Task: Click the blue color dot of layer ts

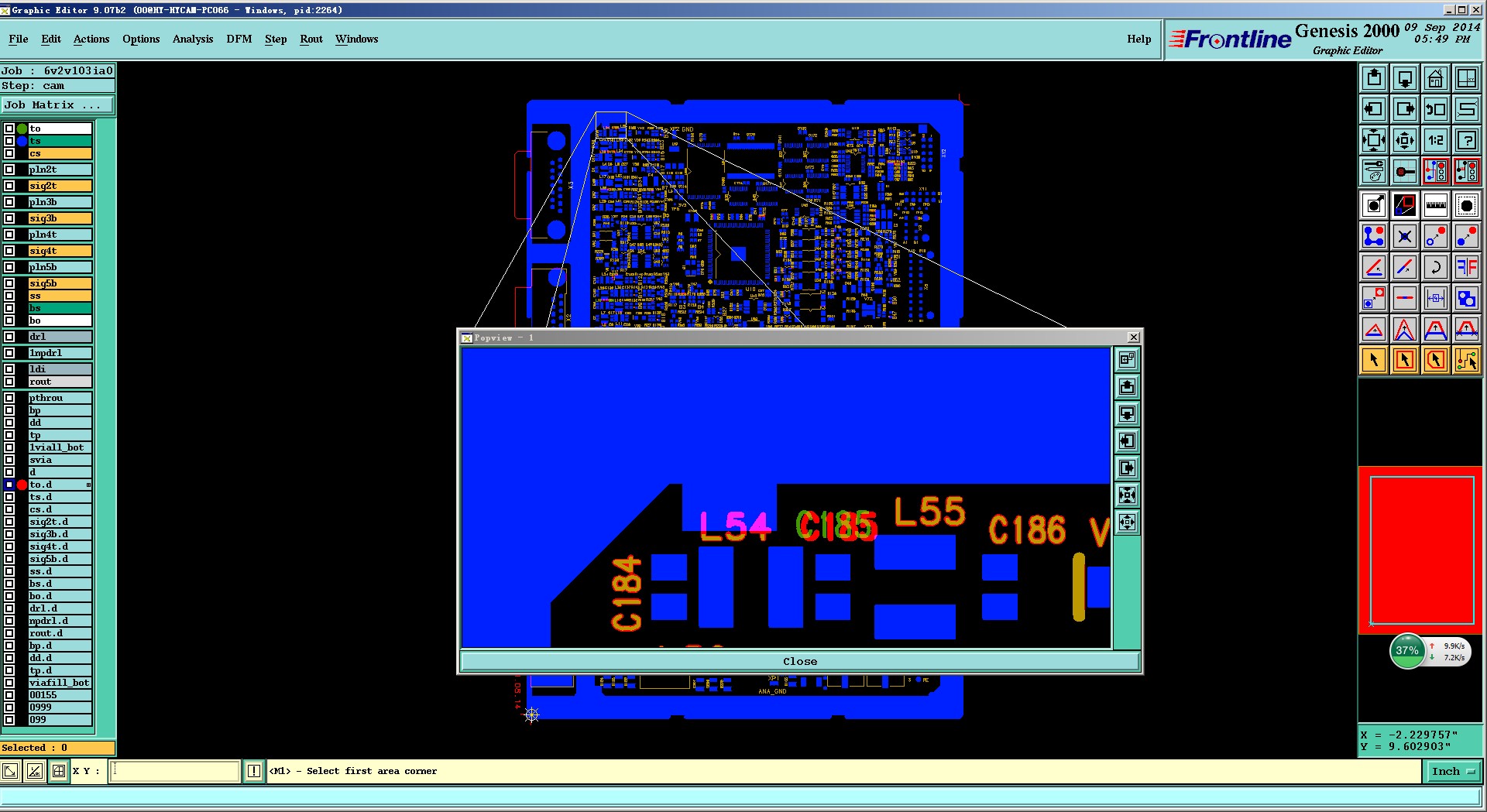Action: (x=22, y=141)
